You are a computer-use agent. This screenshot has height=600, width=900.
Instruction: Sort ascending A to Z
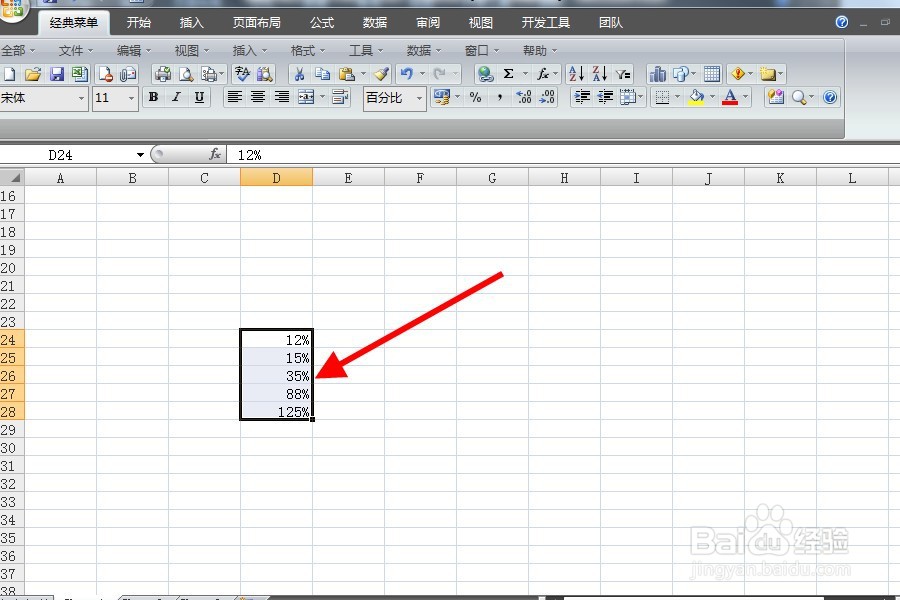[576, 74]
